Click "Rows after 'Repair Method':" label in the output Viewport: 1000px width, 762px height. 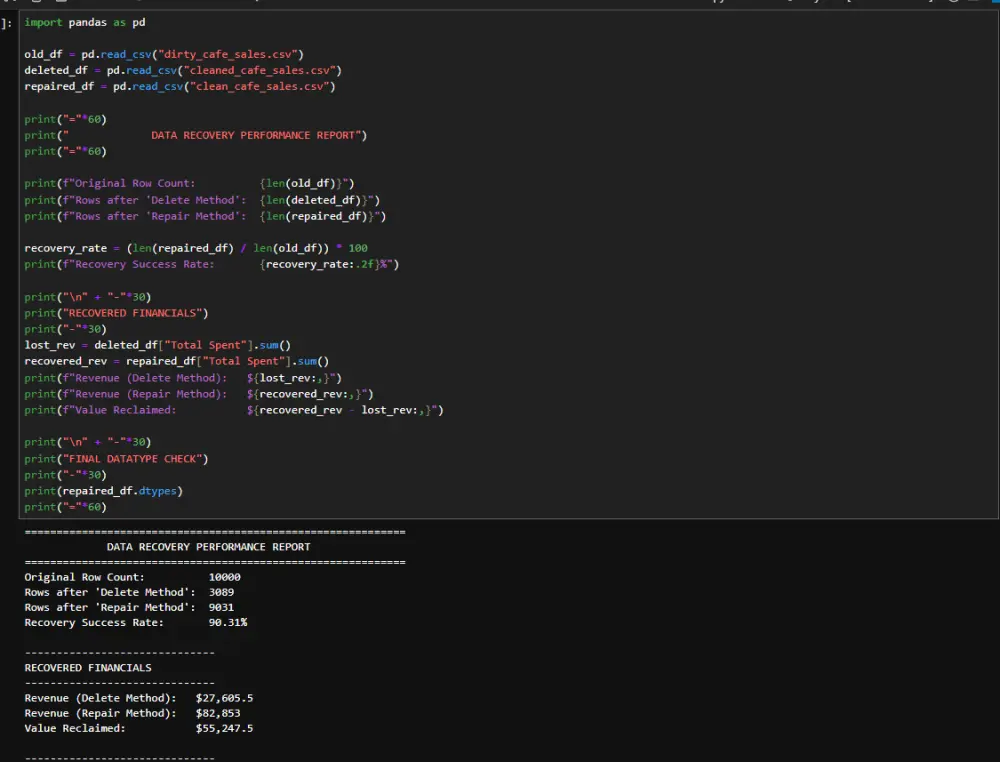pos(110,608)
